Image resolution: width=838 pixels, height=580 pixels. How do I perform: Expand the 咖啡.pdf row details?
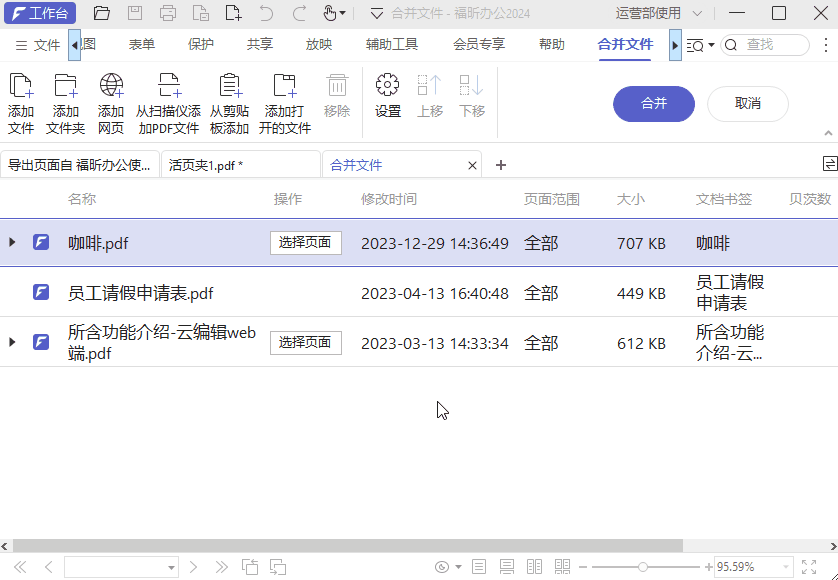11,242
